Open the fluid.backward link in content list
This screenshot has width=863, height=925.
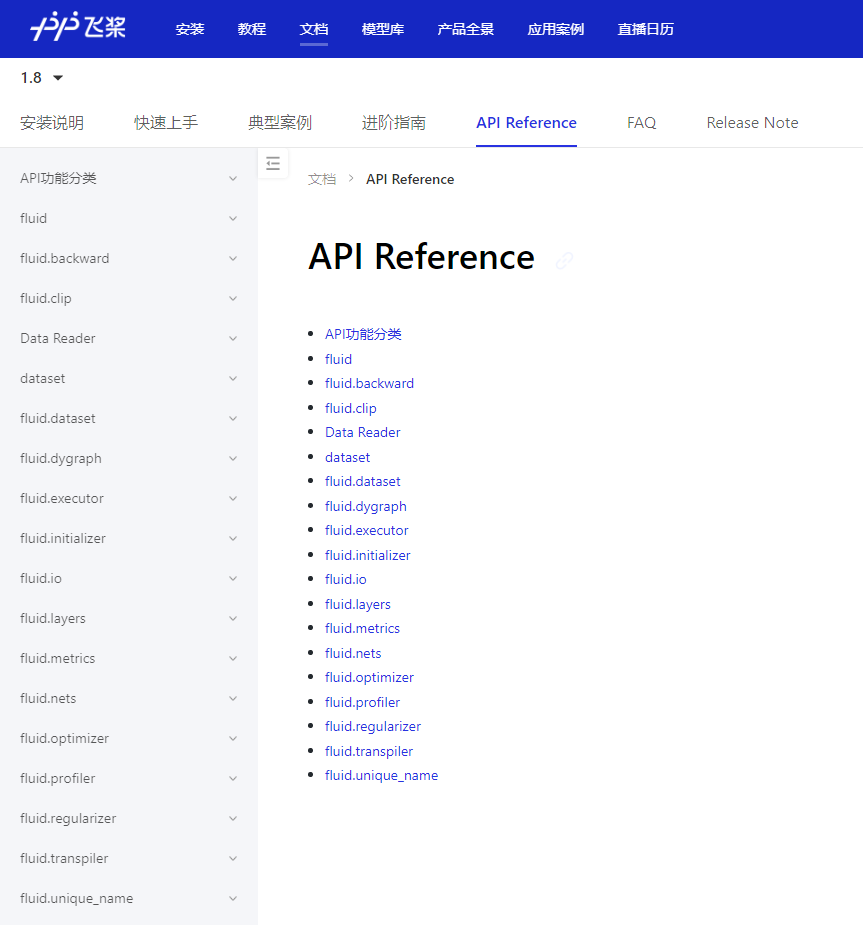(x=369, y=383)
